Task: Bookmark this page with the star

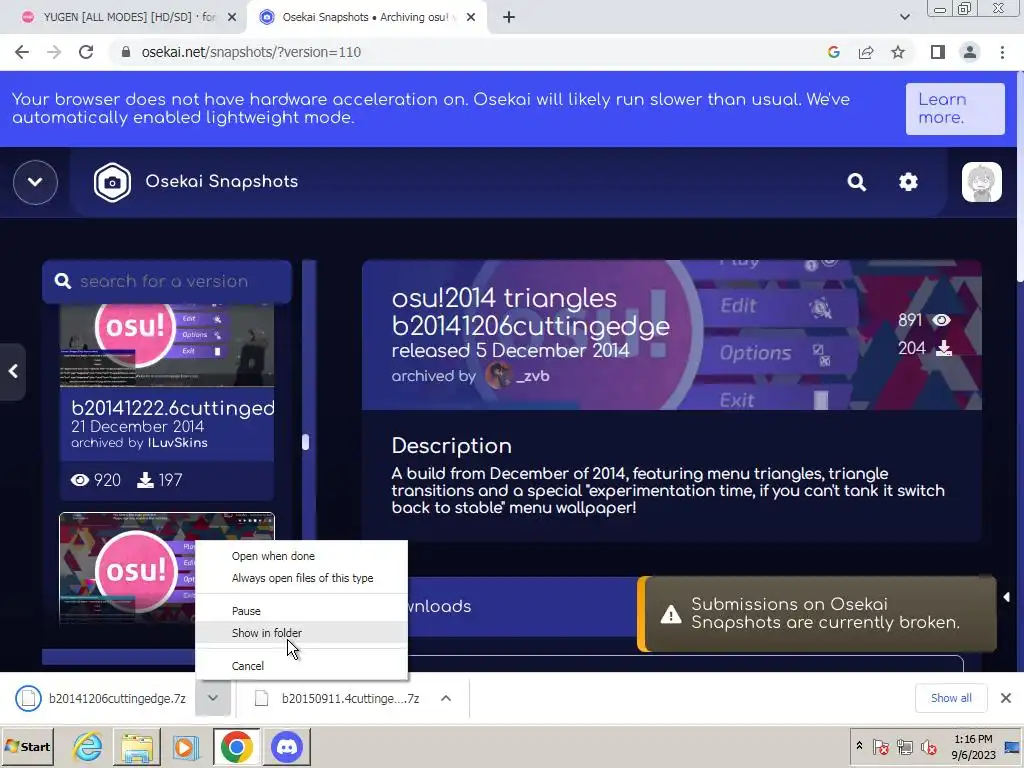Action: (898, 52)
